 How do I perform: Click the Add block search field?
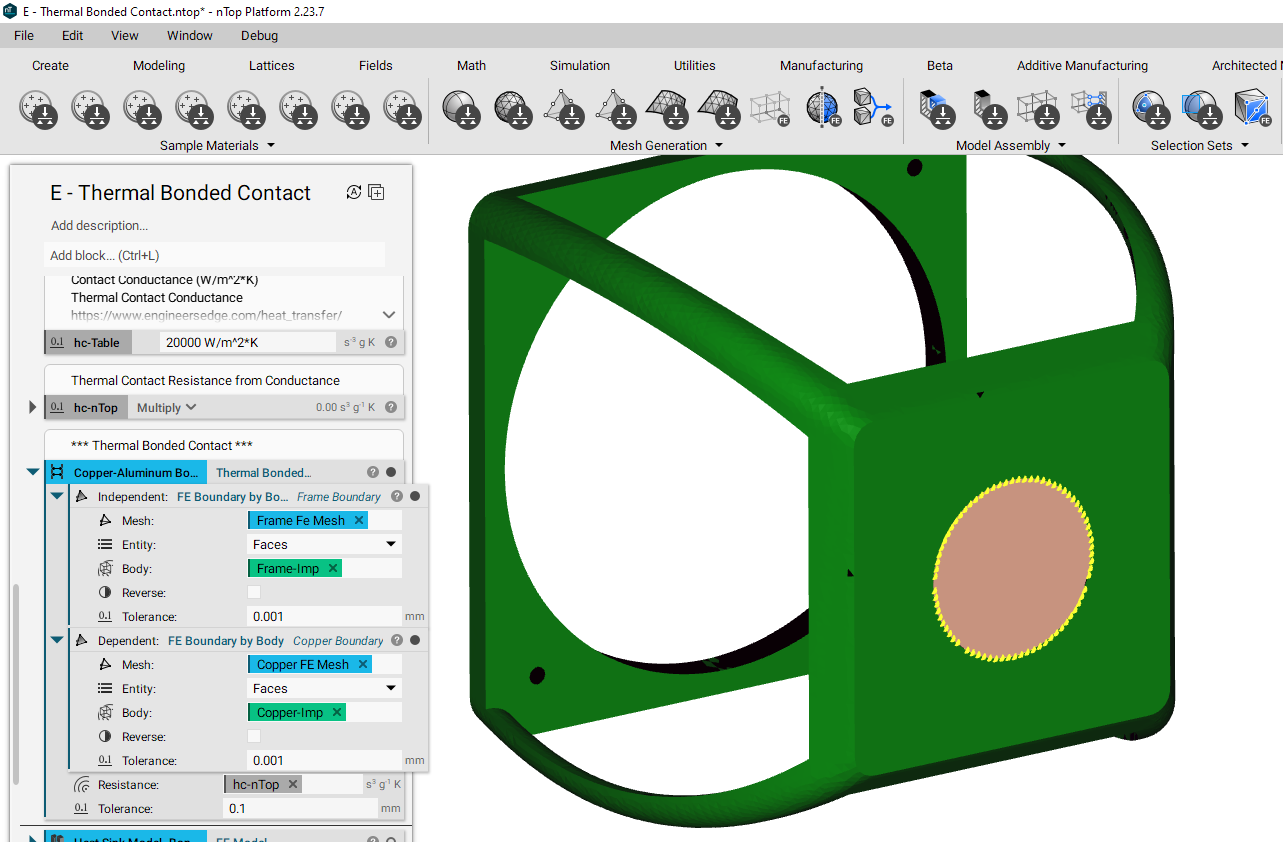coord(215,255)
